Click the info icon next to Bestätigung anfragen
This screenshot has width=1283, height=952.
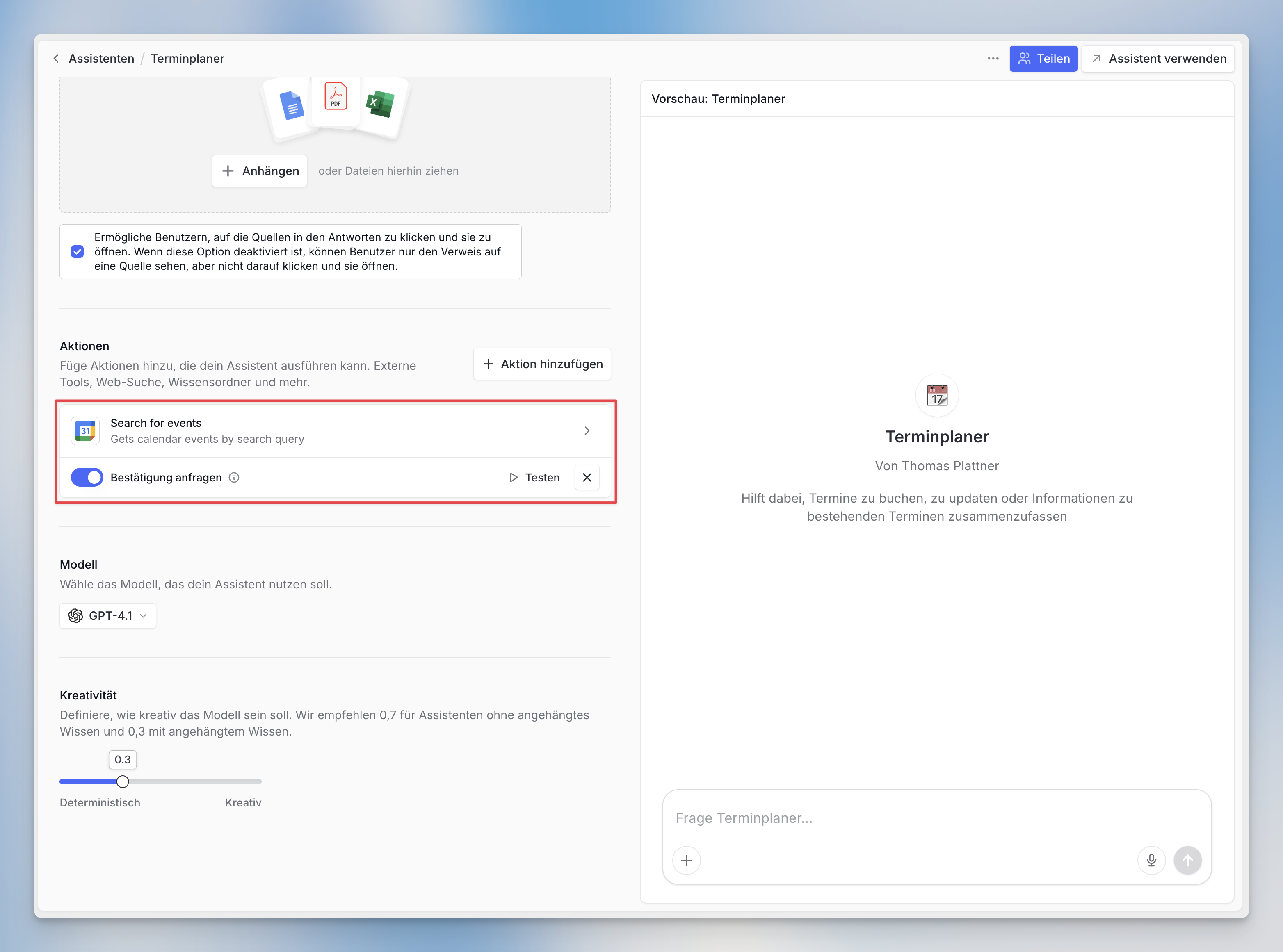coord(234,477)
